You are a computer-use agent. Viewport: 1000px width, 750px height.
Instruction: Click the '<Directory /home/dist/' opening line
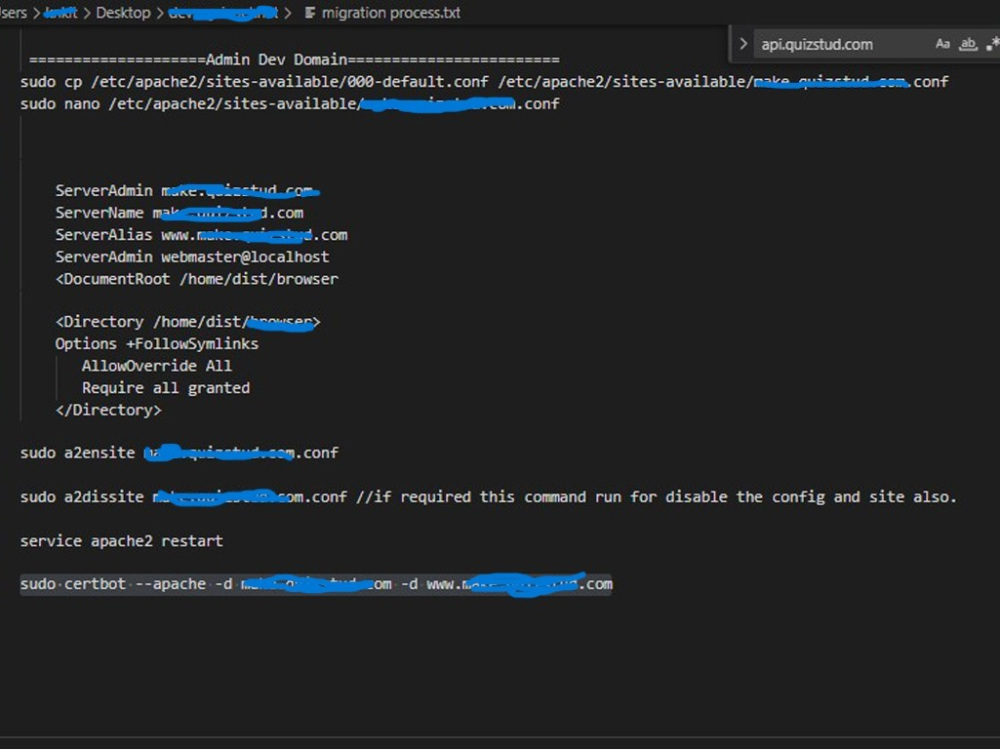[188, 322]
